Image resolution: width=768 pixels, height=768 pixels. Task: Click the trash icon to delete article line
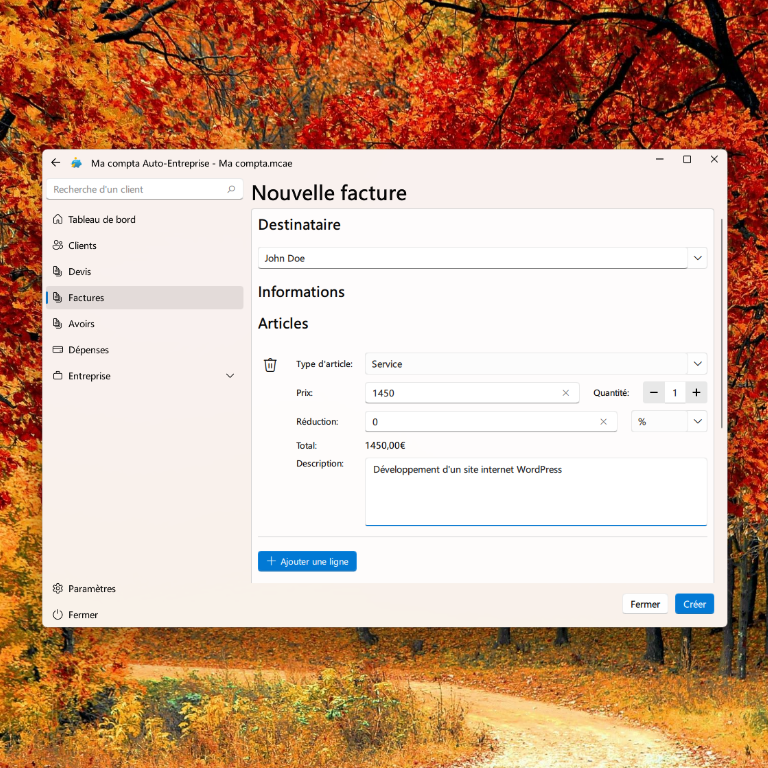point(270,365)
